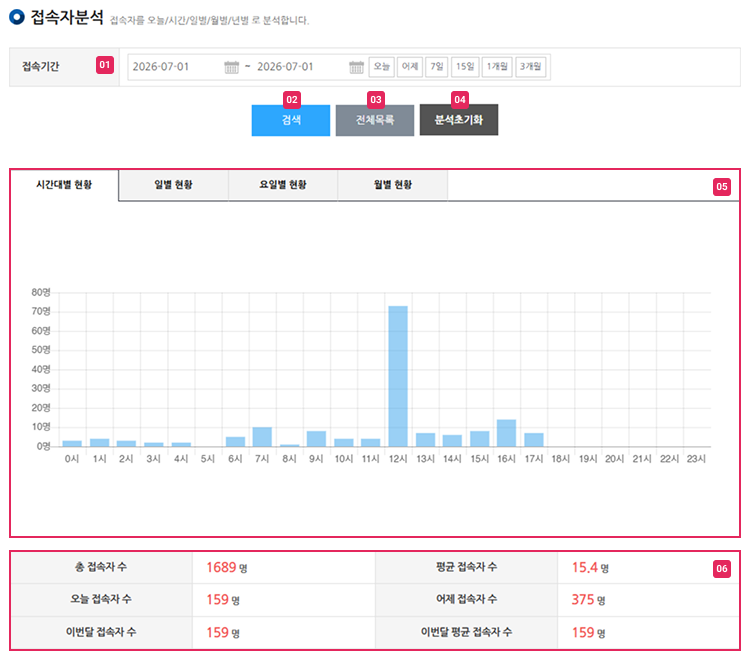The image size is (750, 659).
Task: Open the start date calendar picker icon
Action: [232, 67]
